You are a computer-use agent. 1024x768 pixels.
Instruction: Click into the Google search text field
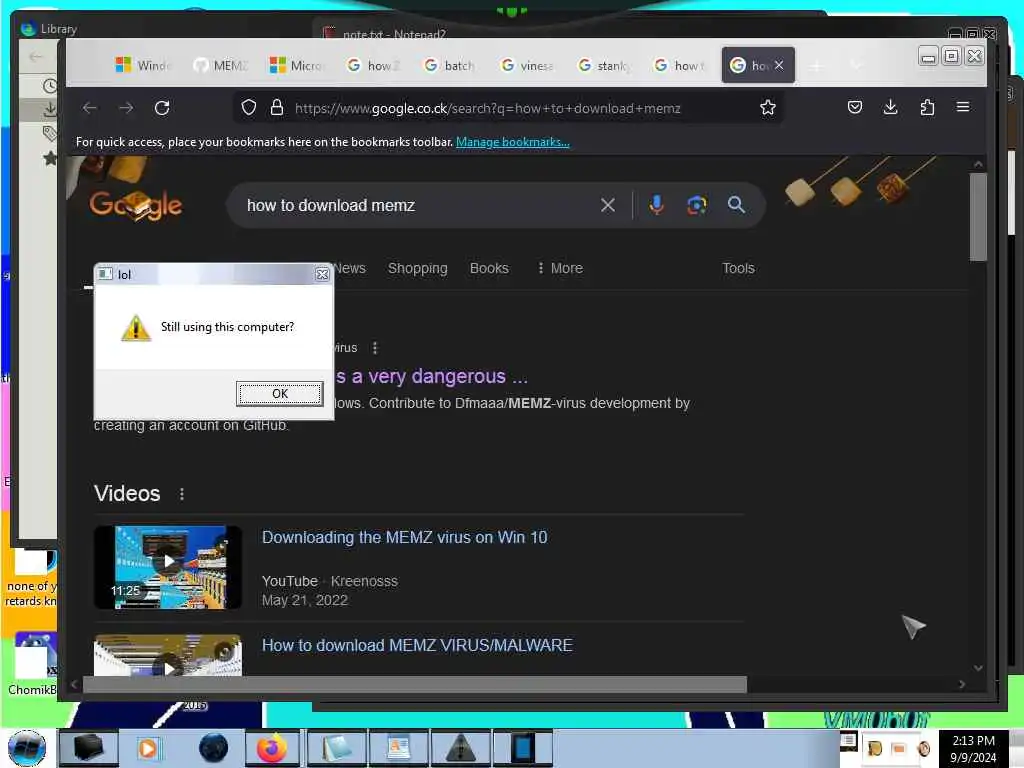click(x=418, y=205)
